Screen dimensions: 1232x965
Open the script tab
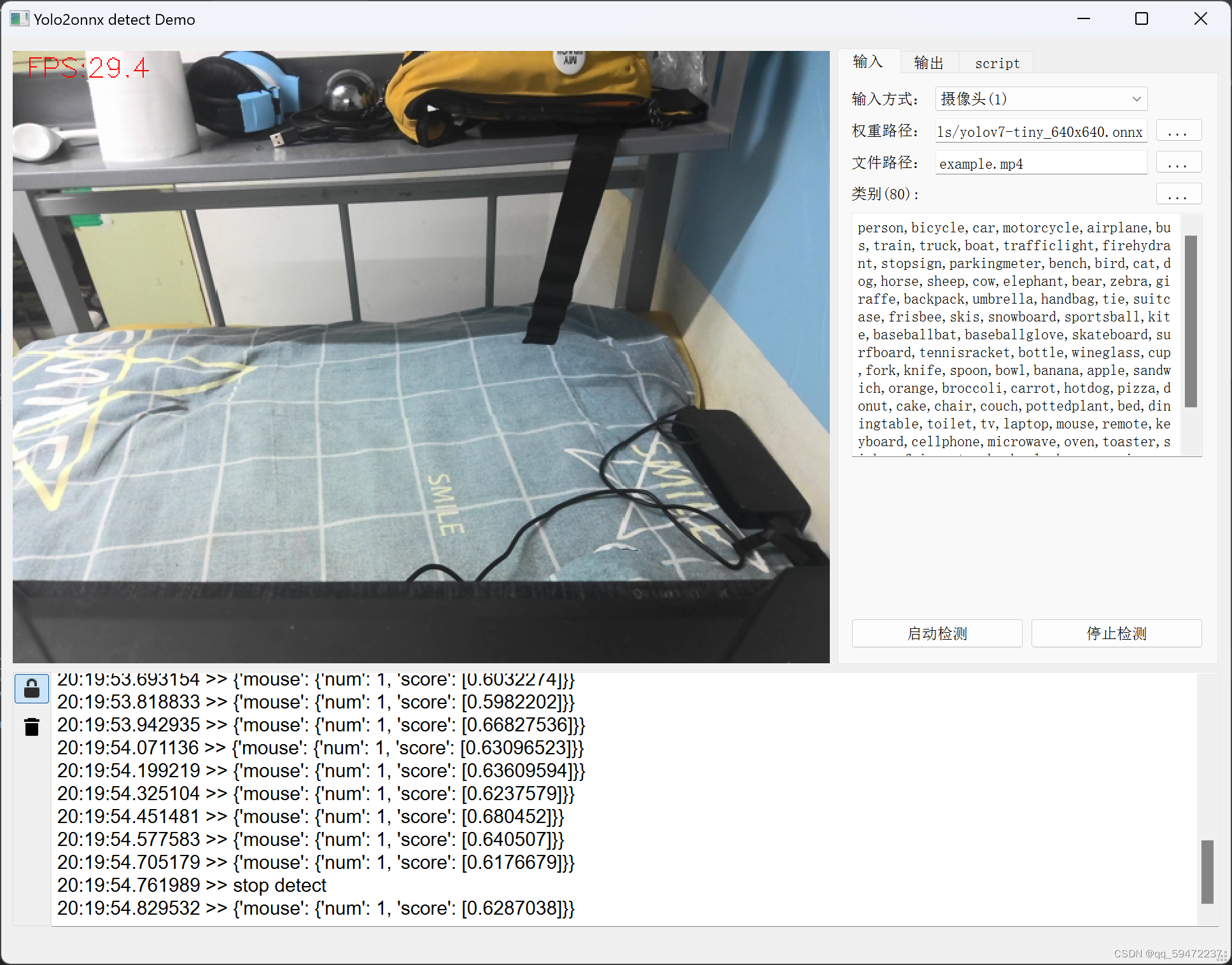997,62
